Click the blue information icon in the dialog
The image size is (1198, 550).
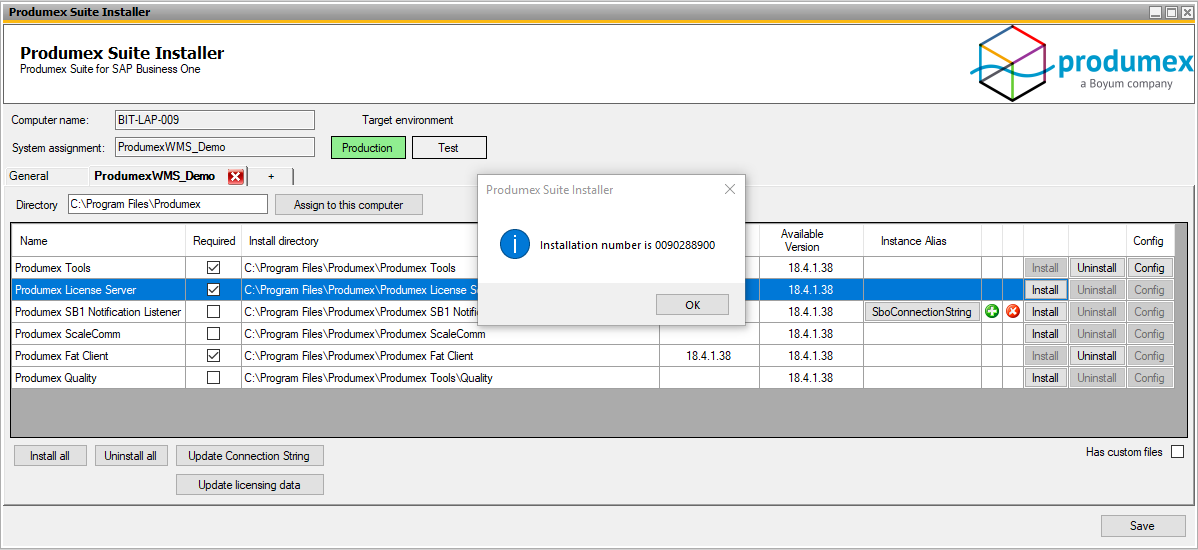pyautogui.click(x=515, y=244)
